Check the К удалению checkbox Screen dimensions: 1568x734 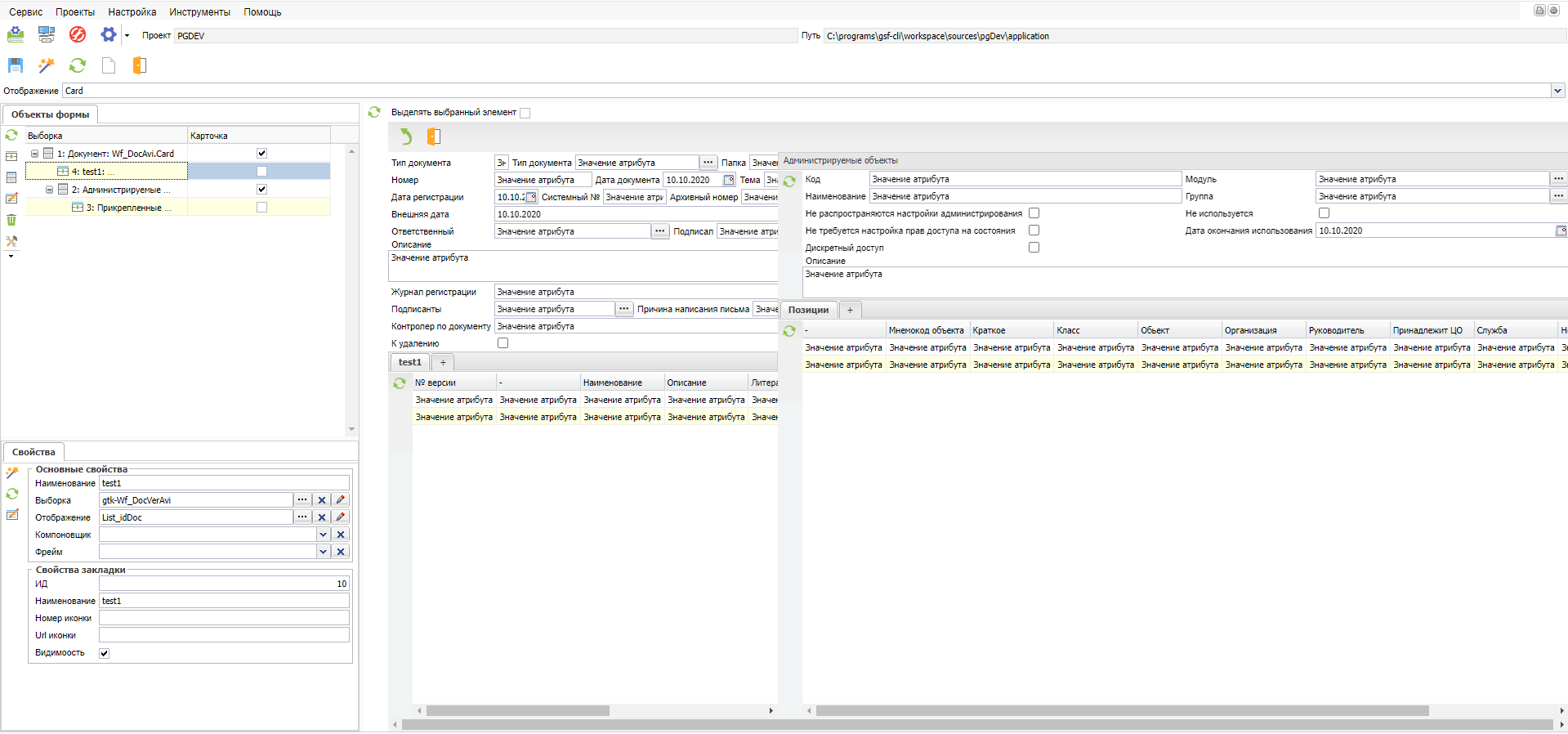click(x=503, y=343)
